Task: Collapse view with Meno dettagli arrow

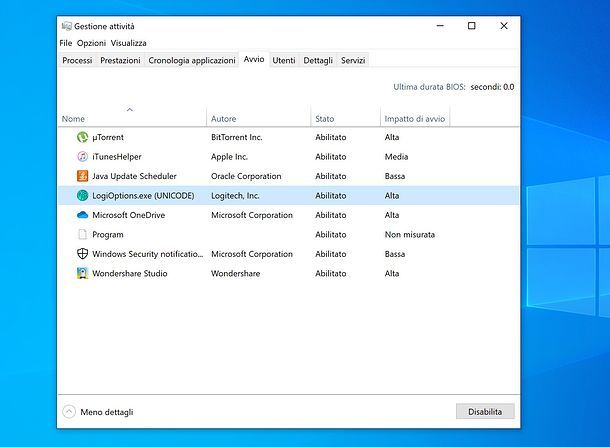Action: tap(69, 412)
